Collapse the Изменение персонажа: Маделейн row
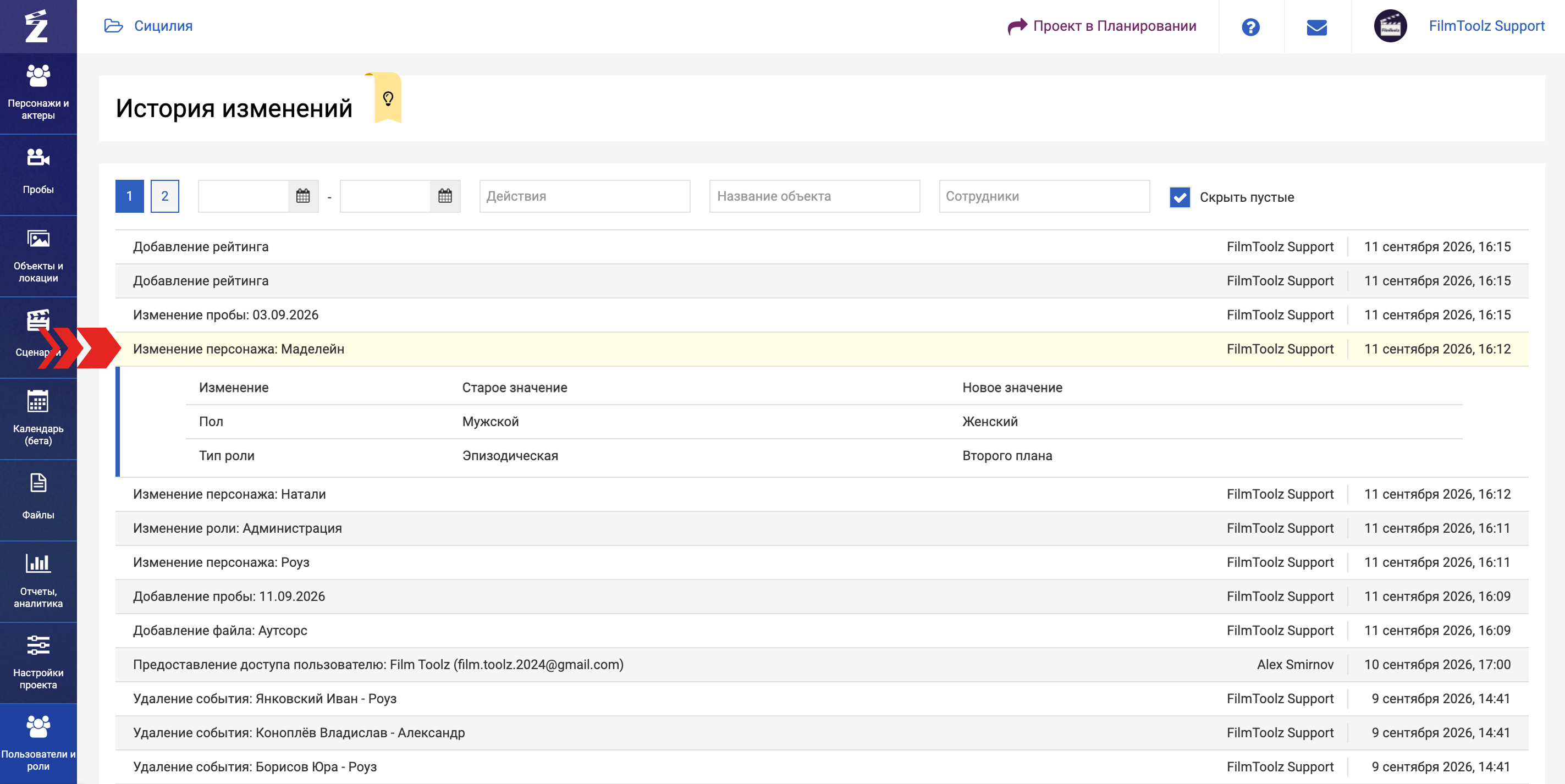 822,349
